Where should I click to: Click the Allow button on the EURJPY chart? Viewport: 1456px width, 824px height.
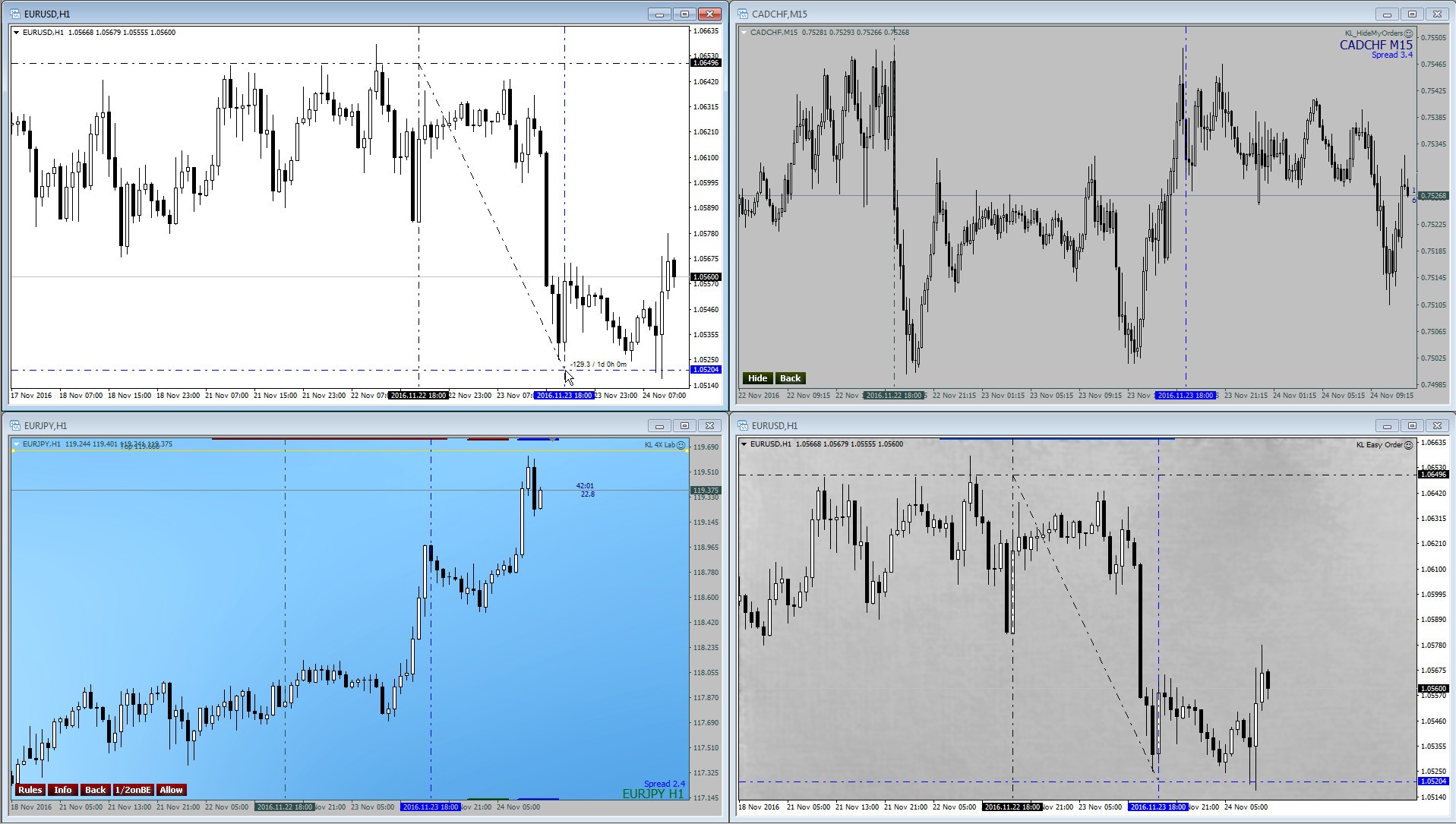[171, 790]
